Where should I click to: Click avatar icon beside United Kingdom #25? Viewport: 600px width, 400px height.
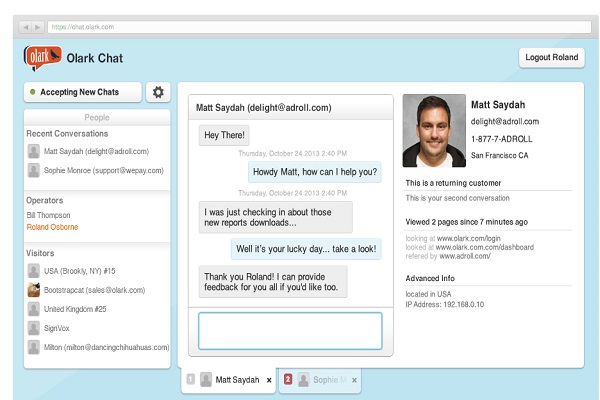(34, 309)
